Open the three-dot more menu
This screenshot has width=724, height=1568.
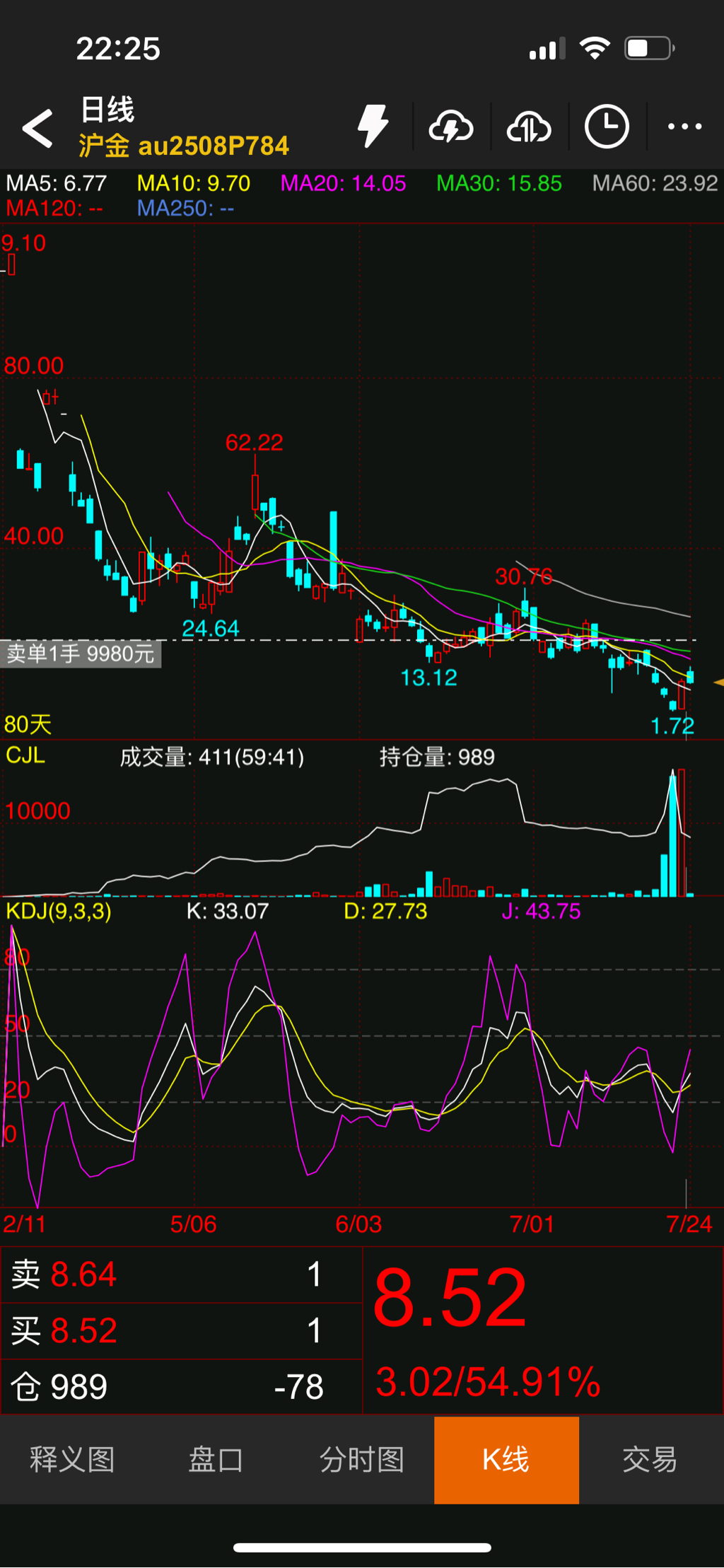pos(685,127)
